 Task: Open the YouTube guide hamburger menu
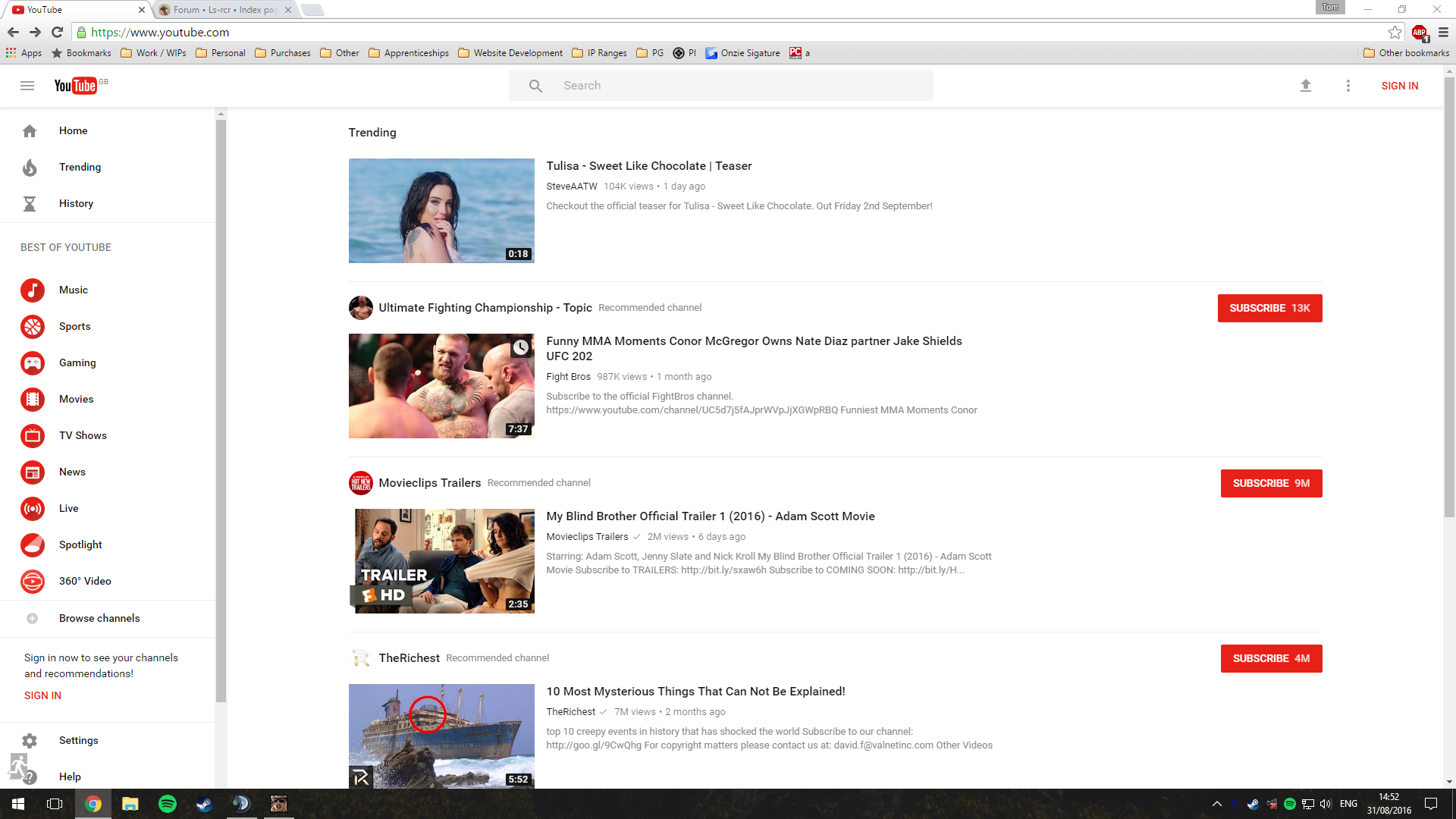pyautogui.click(x=27, y=86)
